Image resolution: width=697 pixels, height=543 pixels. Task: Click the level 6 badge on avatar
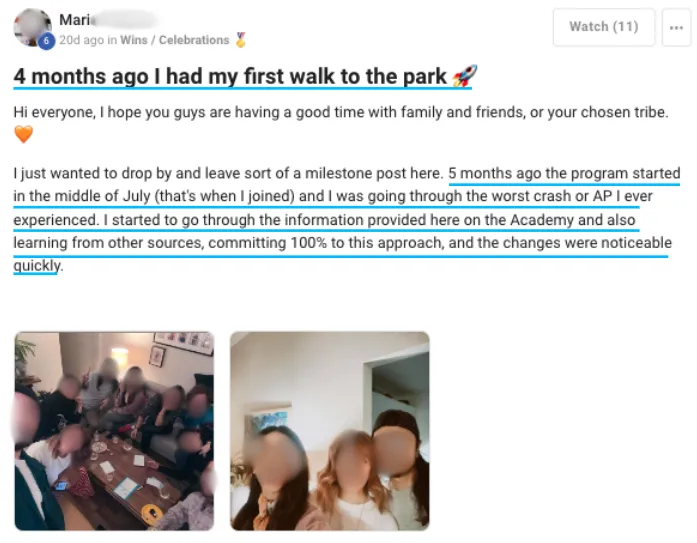coord(46,41)
